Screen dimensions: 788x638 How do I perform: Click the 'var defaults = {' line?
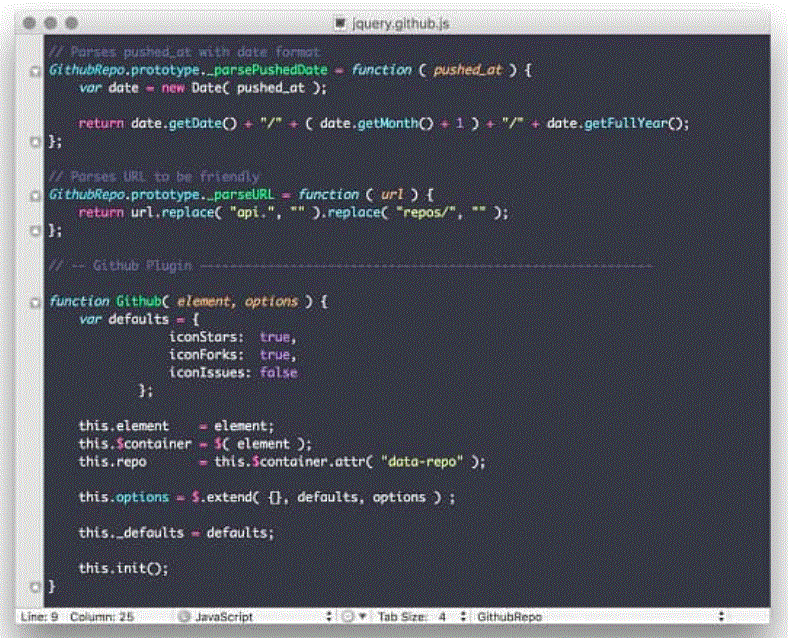(139, 320)
